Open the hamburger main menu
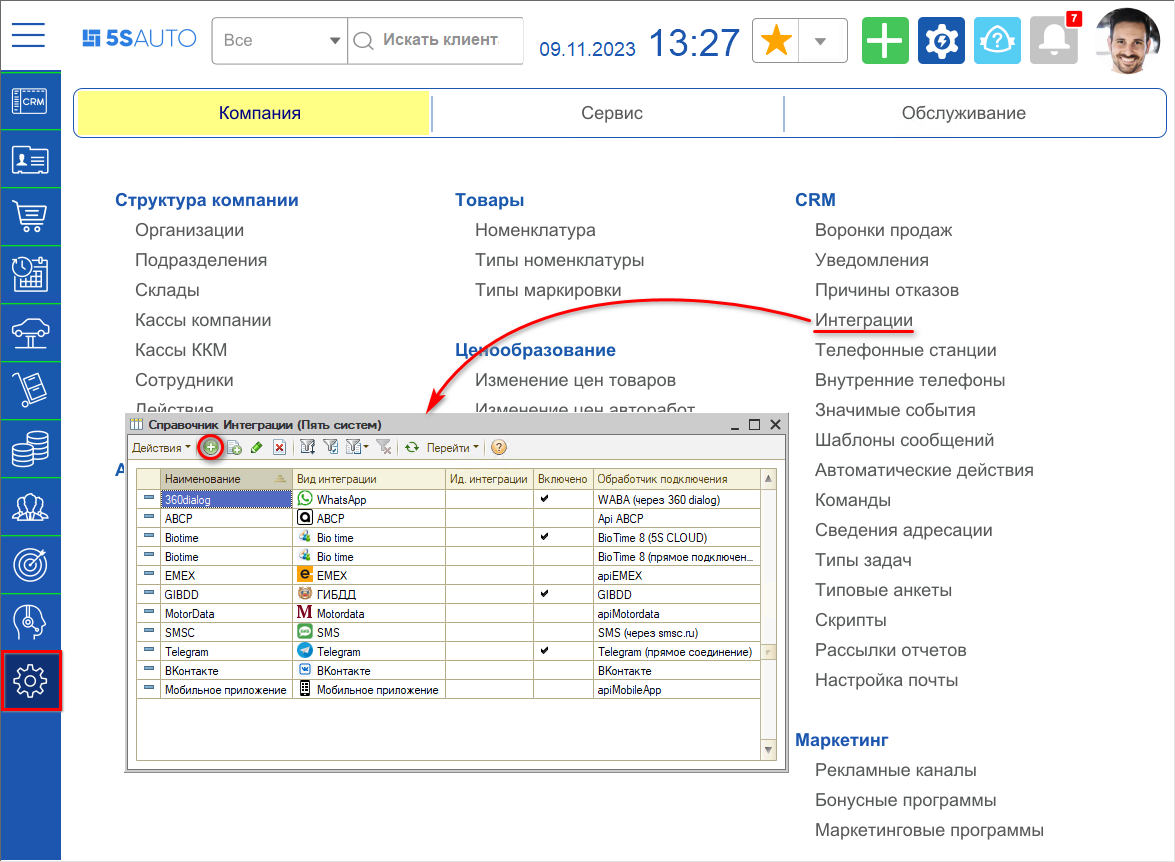 (x=28, y=35)
